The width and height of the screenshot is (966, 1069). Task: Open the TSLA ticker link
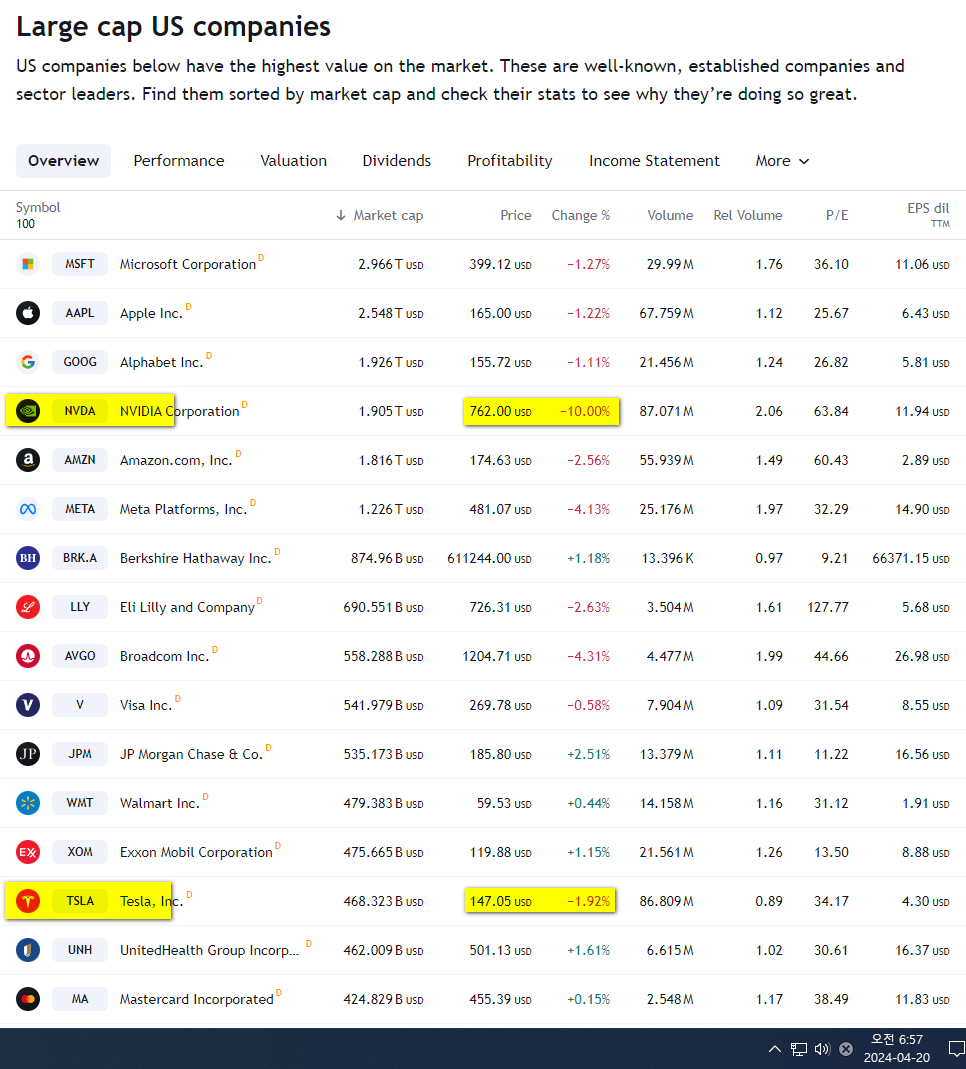tap(80, 901)
